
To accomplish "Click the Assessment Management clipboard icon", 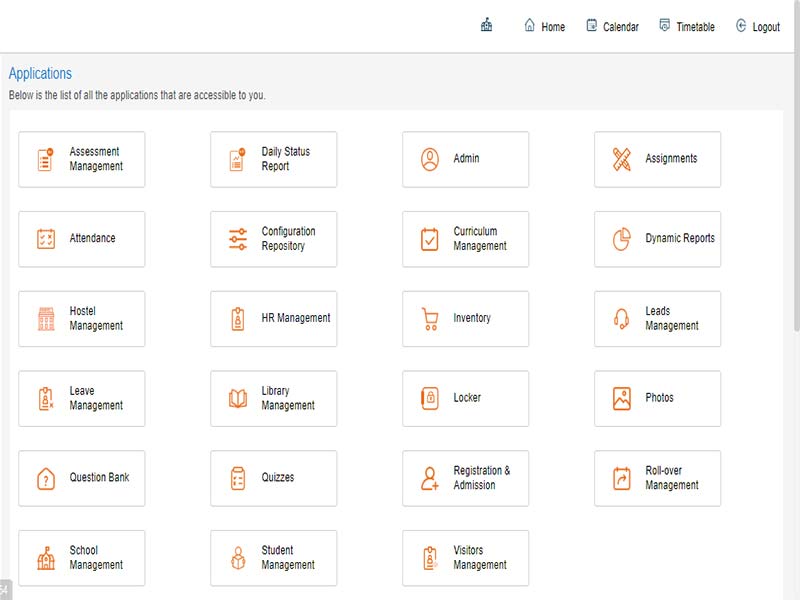I will point(45,159).
